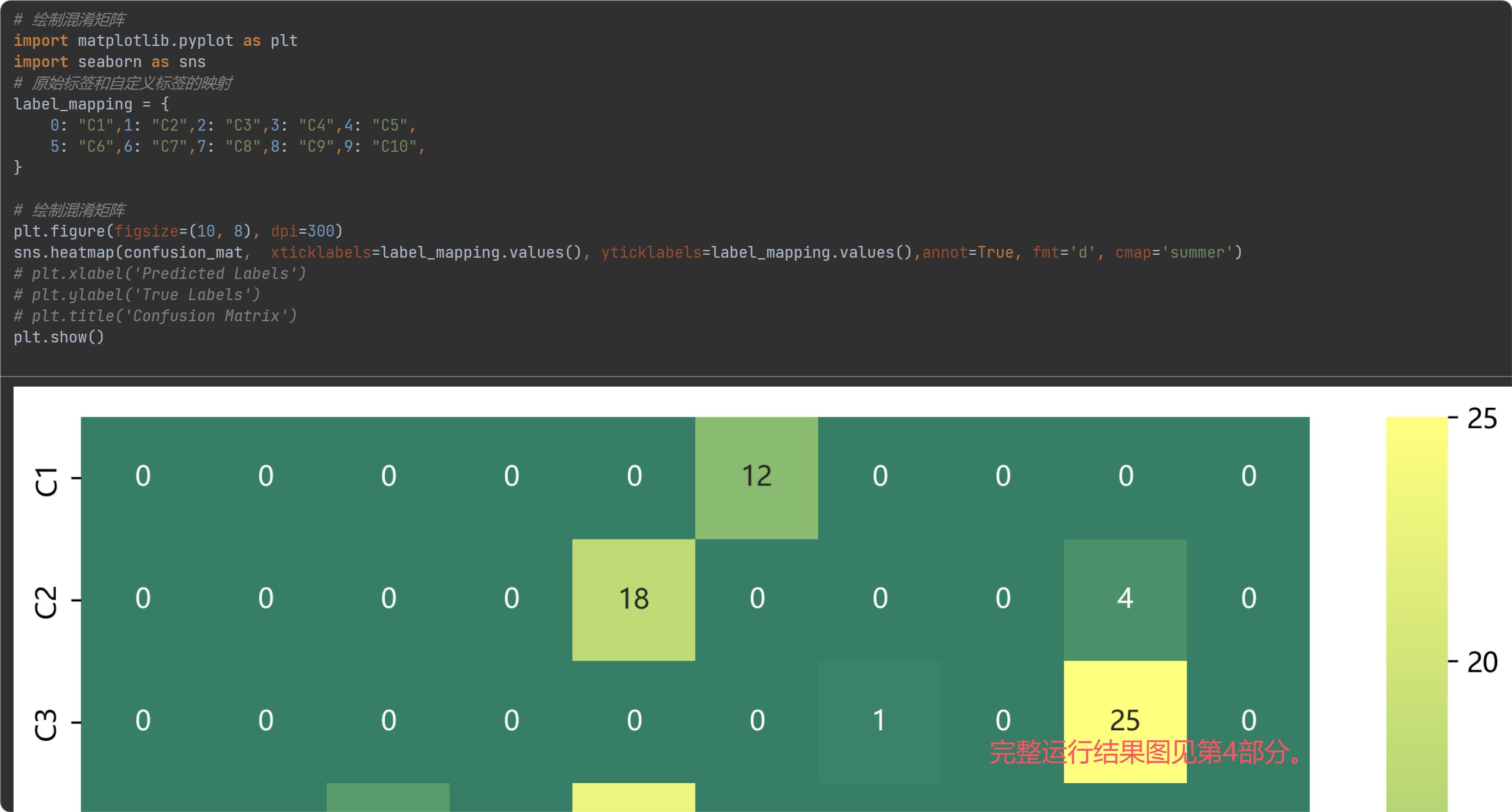Click the C1 row label

(46, 481)
